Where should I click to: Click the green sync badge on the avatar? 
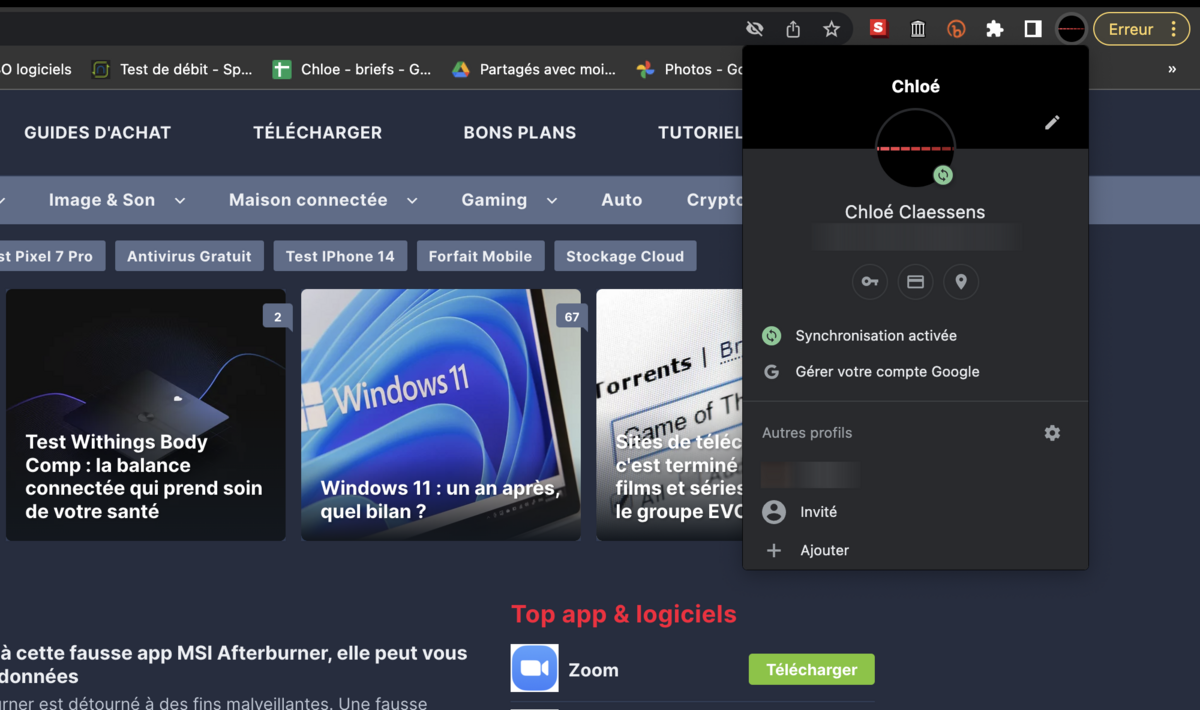tap(942, 175)
